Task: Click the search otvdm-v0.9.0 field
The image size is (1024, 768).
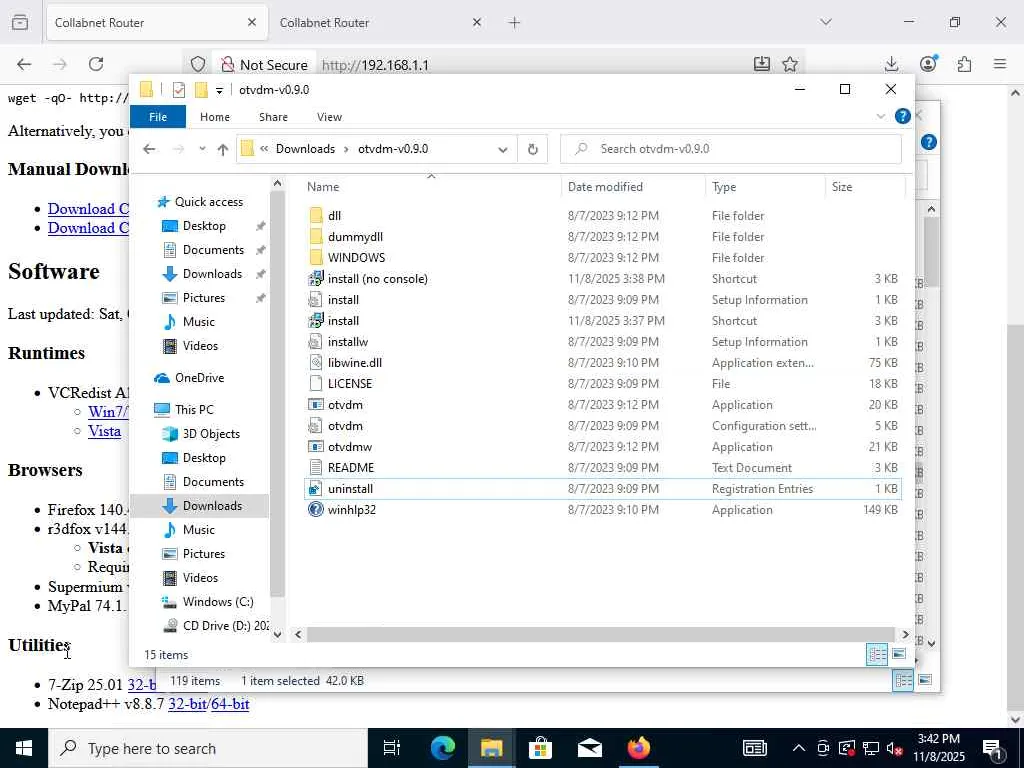Action: 731,149
